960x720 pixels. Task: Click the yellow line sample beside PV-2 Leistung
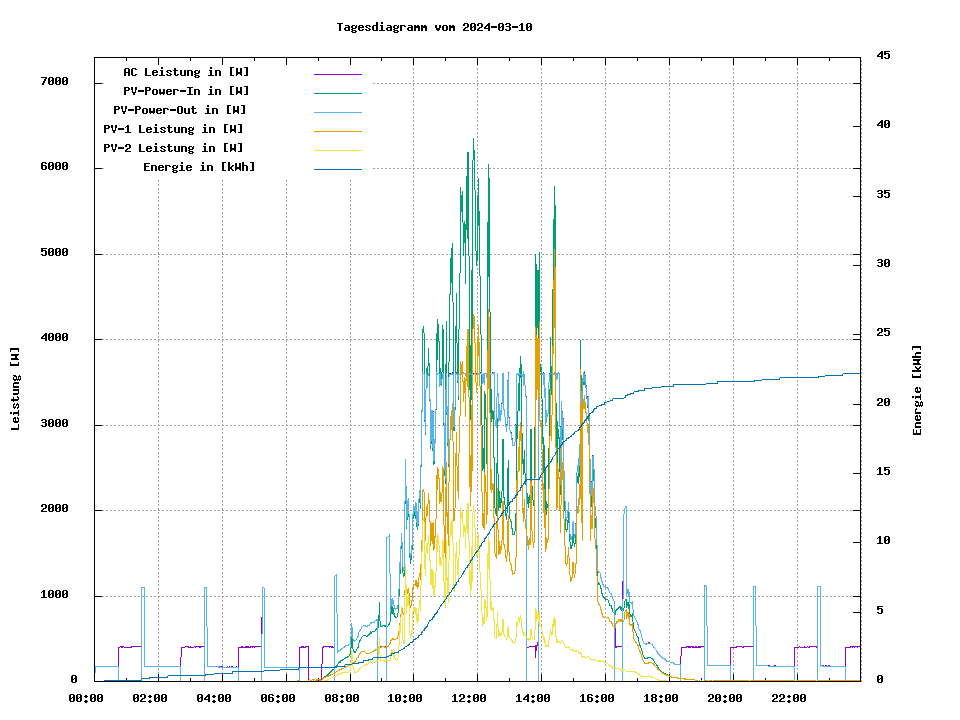337,150
